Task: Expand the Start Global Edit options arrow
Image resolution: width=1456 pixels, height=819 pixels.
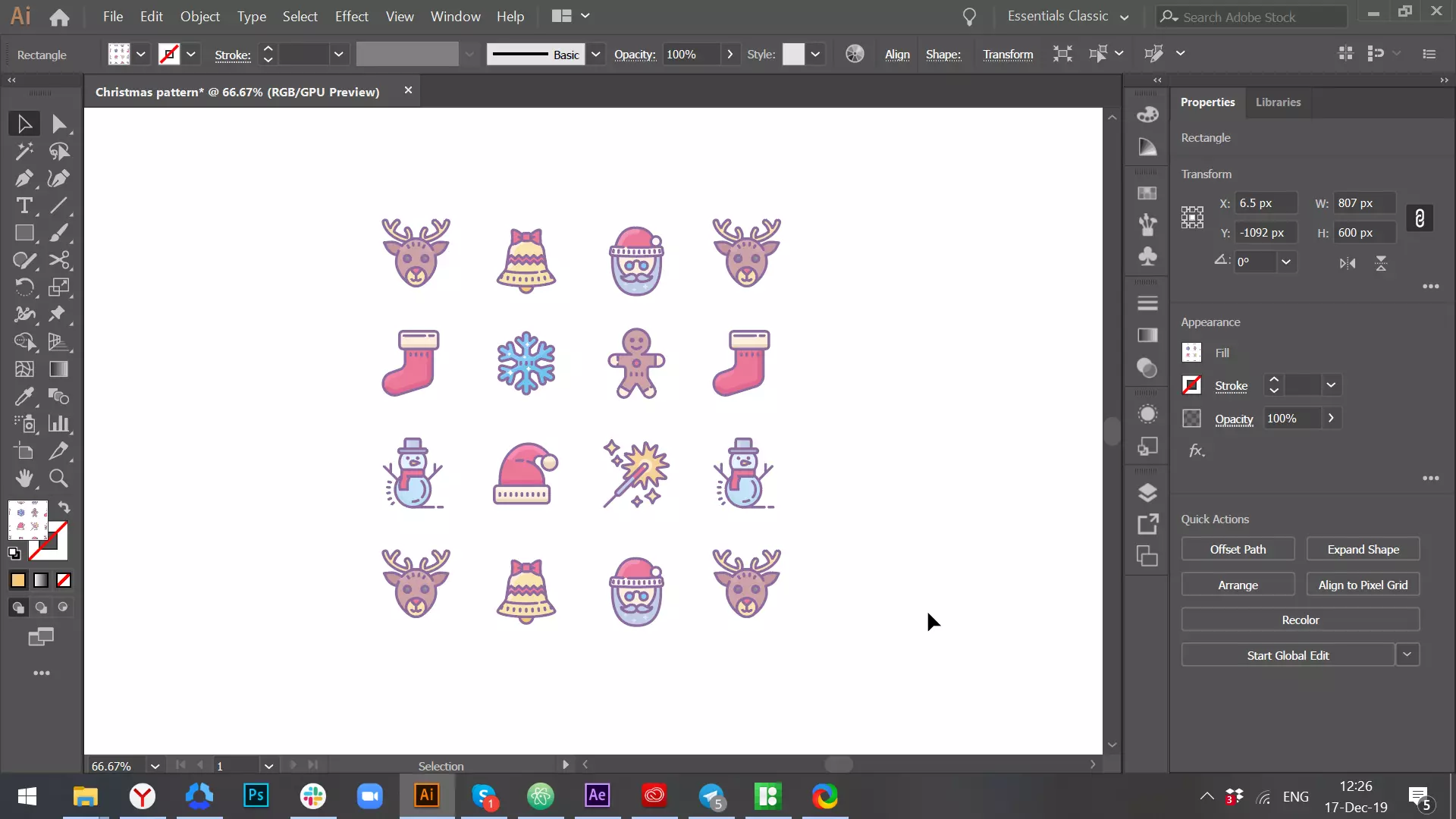Action: 1407,654
